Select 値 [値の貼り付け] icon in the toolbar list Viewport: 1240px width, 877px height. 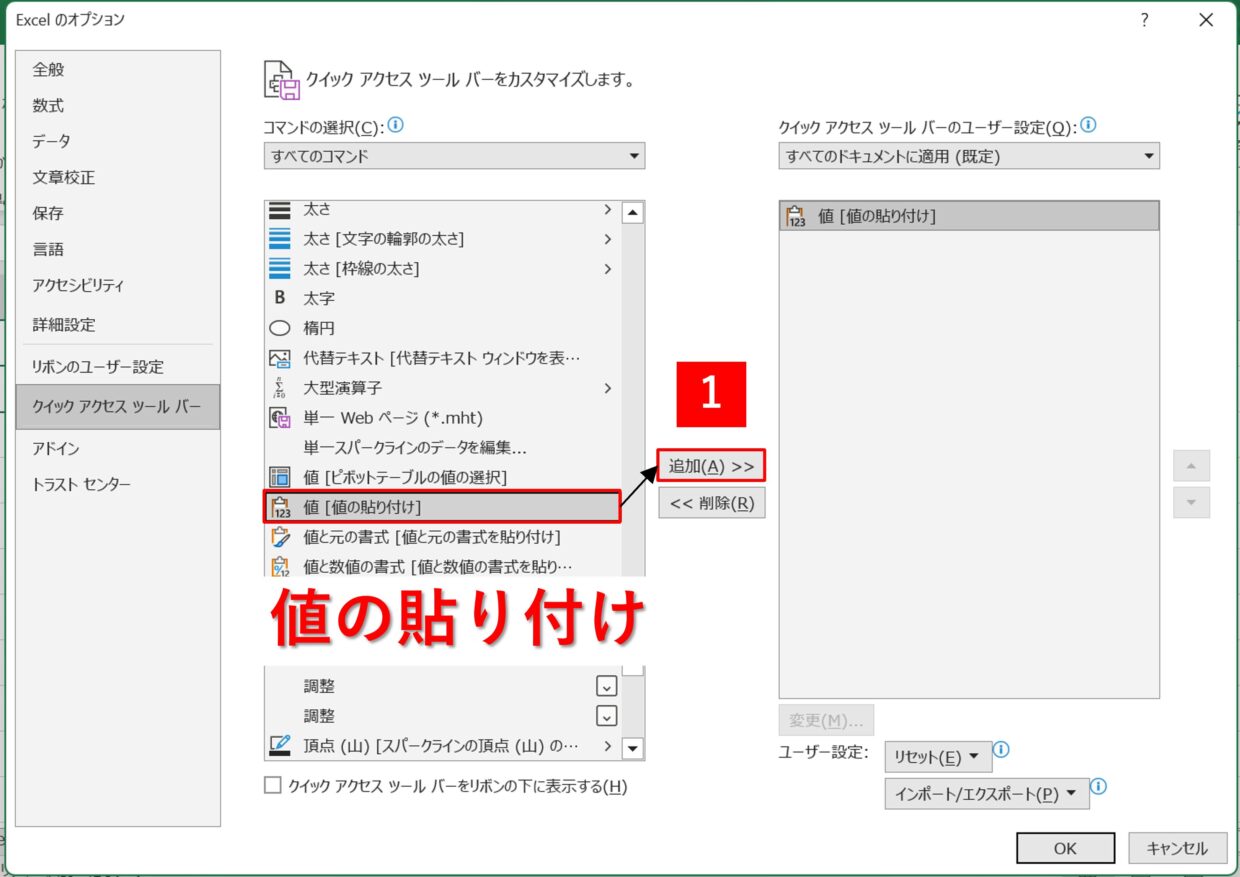796,215
